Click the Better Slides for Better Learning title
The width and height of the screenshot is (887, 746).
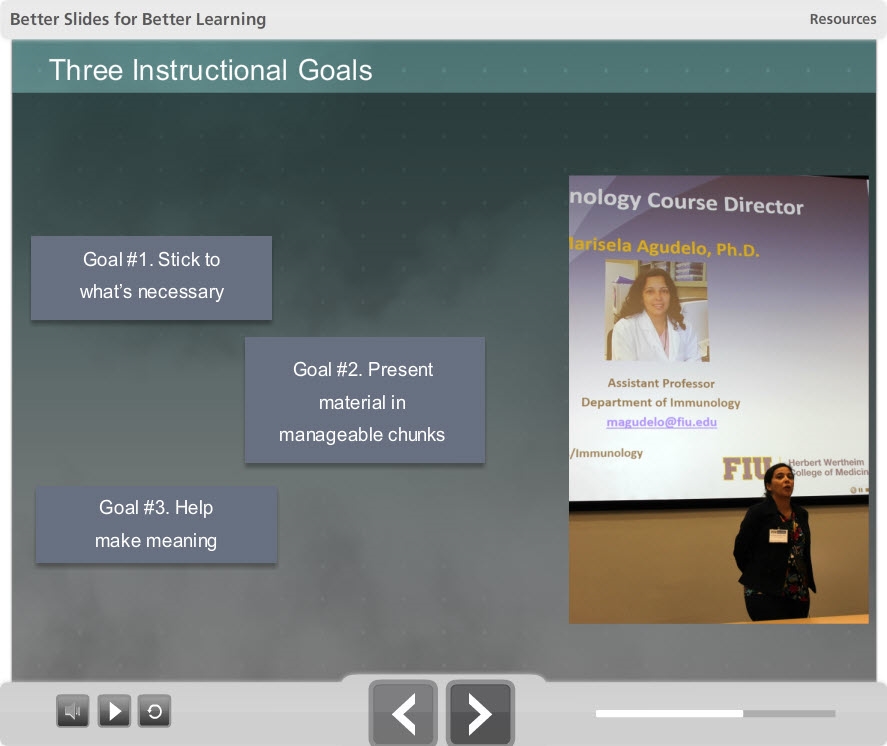[x=138, y=19]
